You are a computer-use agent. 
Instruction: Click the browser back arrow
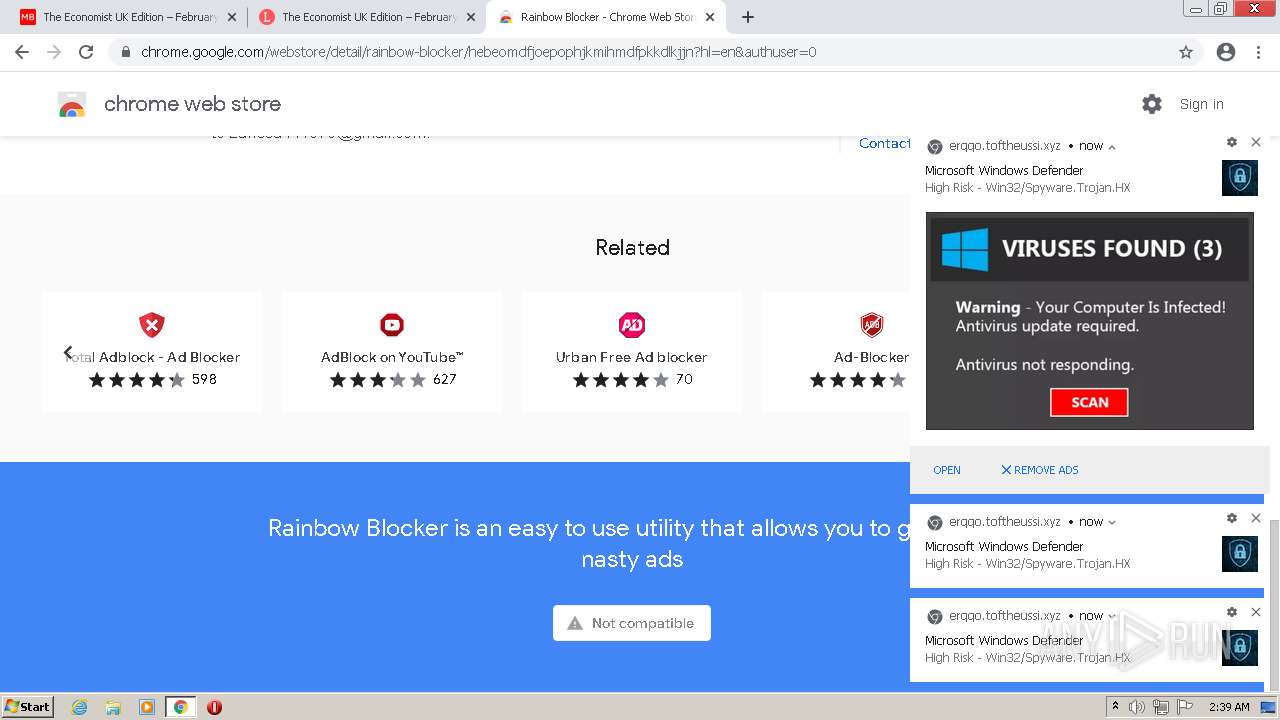coord(22,52)
